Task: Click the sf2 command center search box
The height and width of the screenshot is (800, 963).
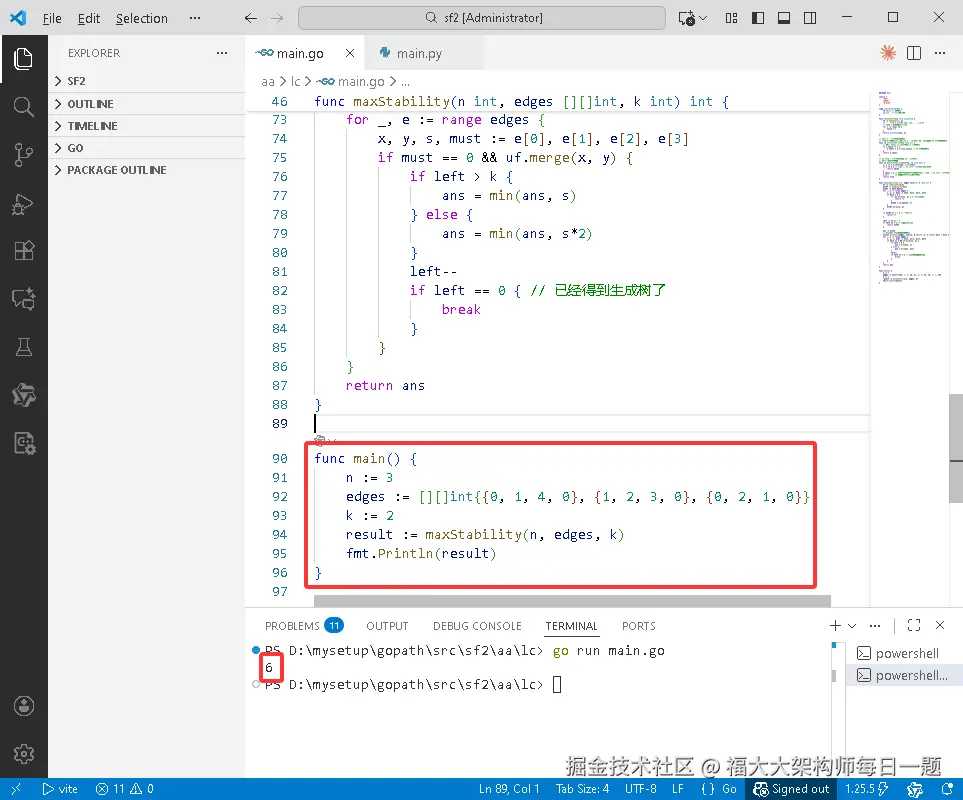Action: tap(482, 18)
